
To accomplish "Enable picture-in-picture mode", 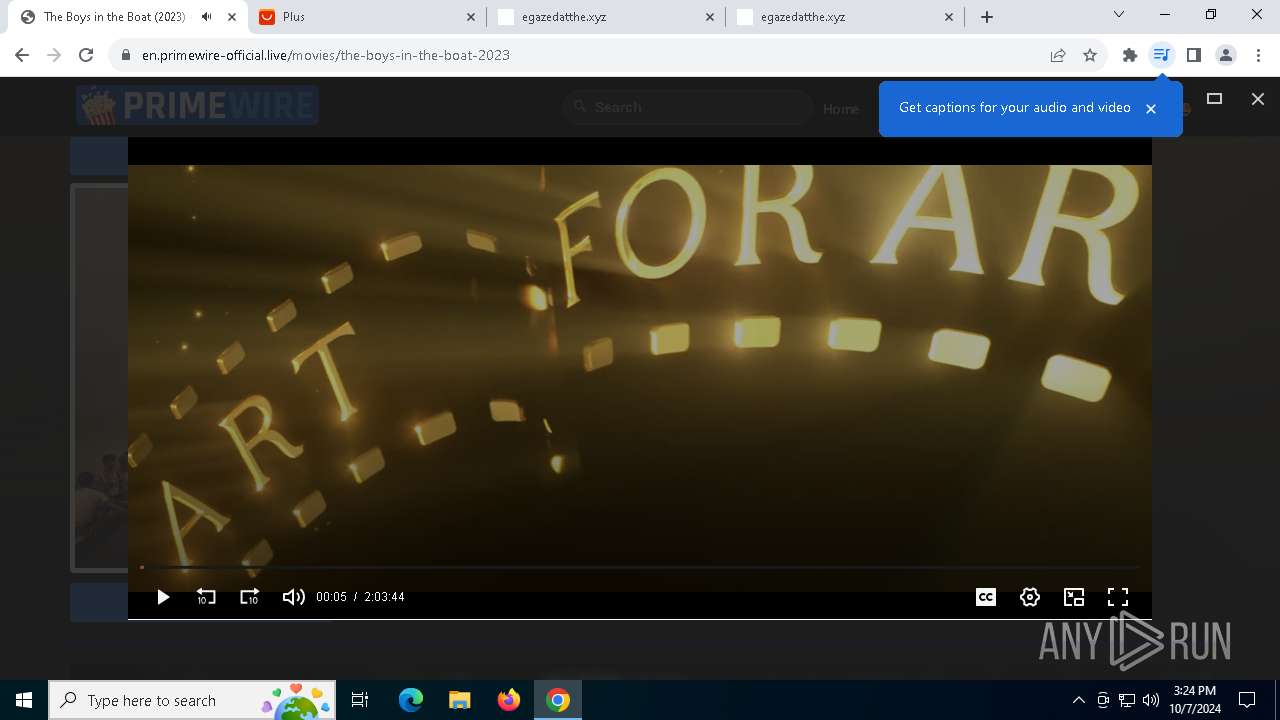I will 1074,597.
